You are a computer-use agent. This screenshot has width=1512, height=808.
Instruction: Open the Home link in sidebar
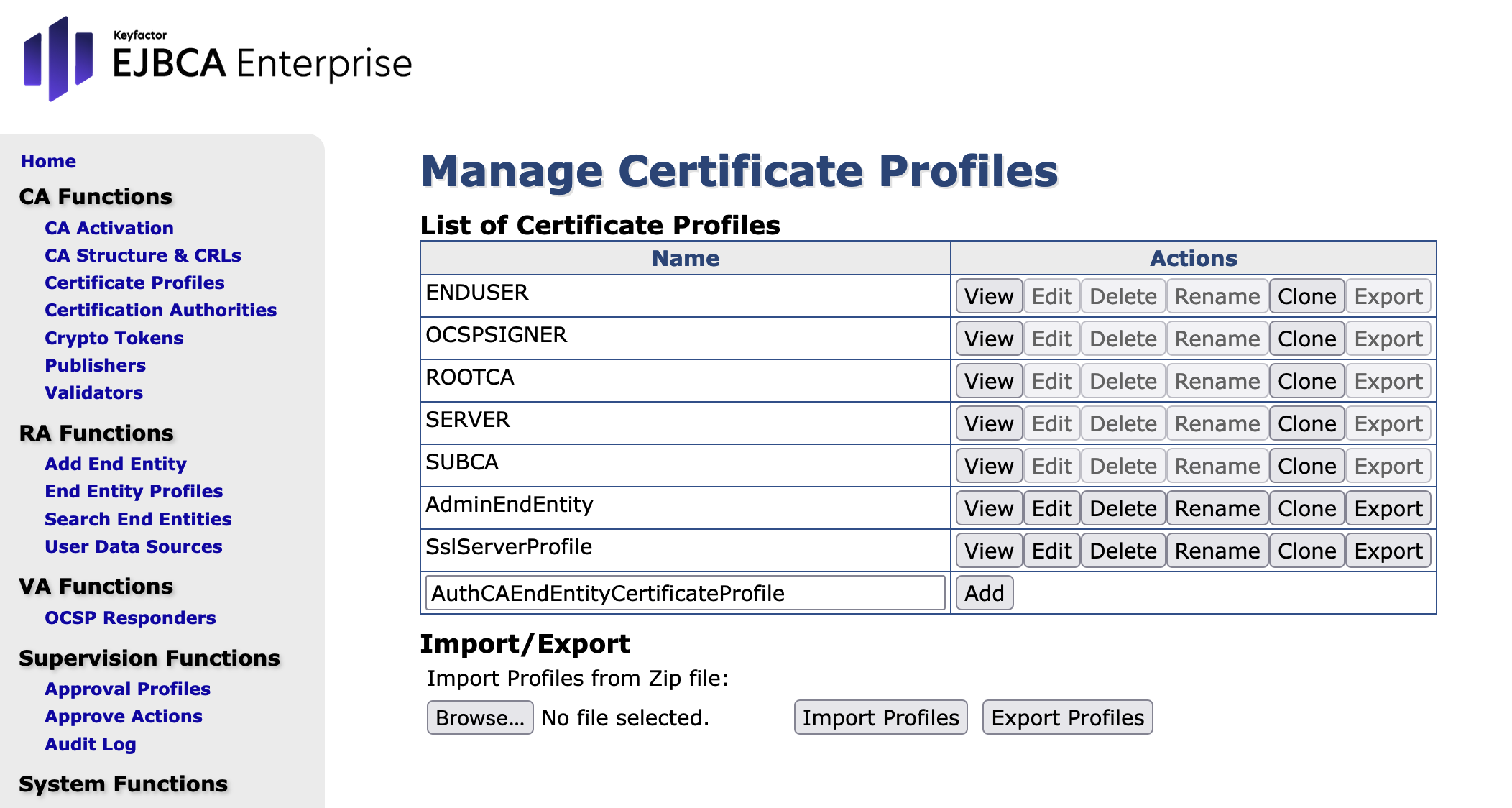click(x=48, y=161)
